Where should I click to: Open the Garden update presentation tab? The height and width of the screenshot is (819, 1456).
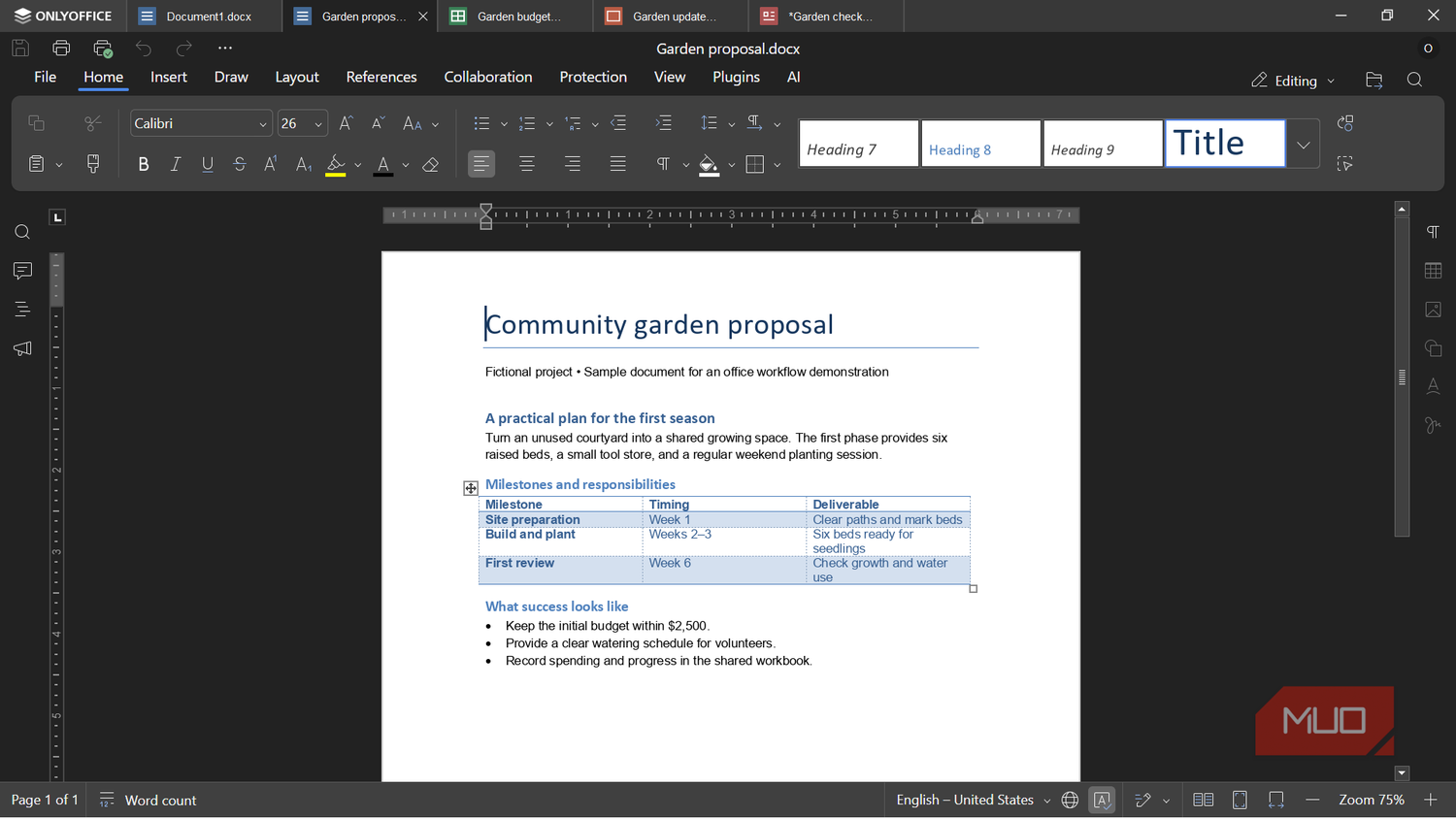pos(670,16)
